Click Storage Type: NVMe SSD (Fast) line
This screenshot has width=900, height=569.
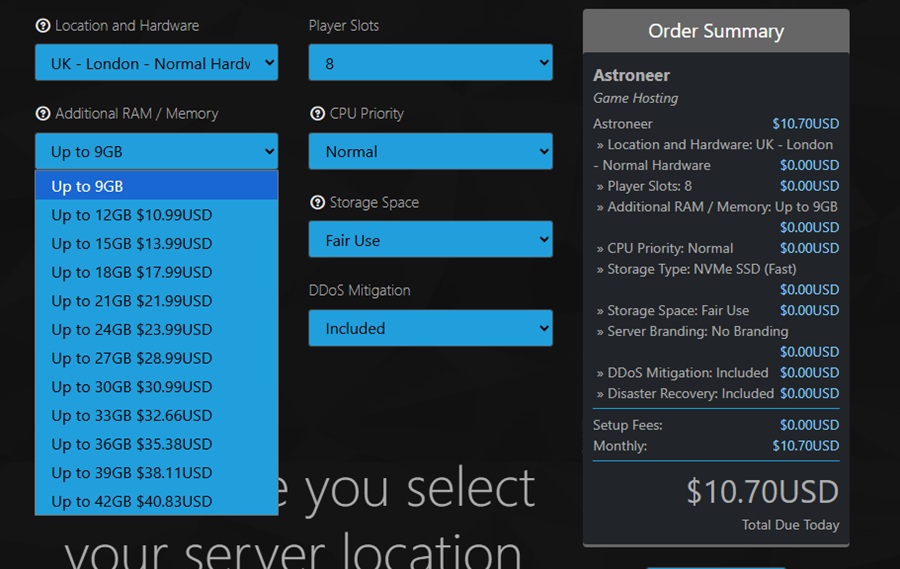click(716, 279)
